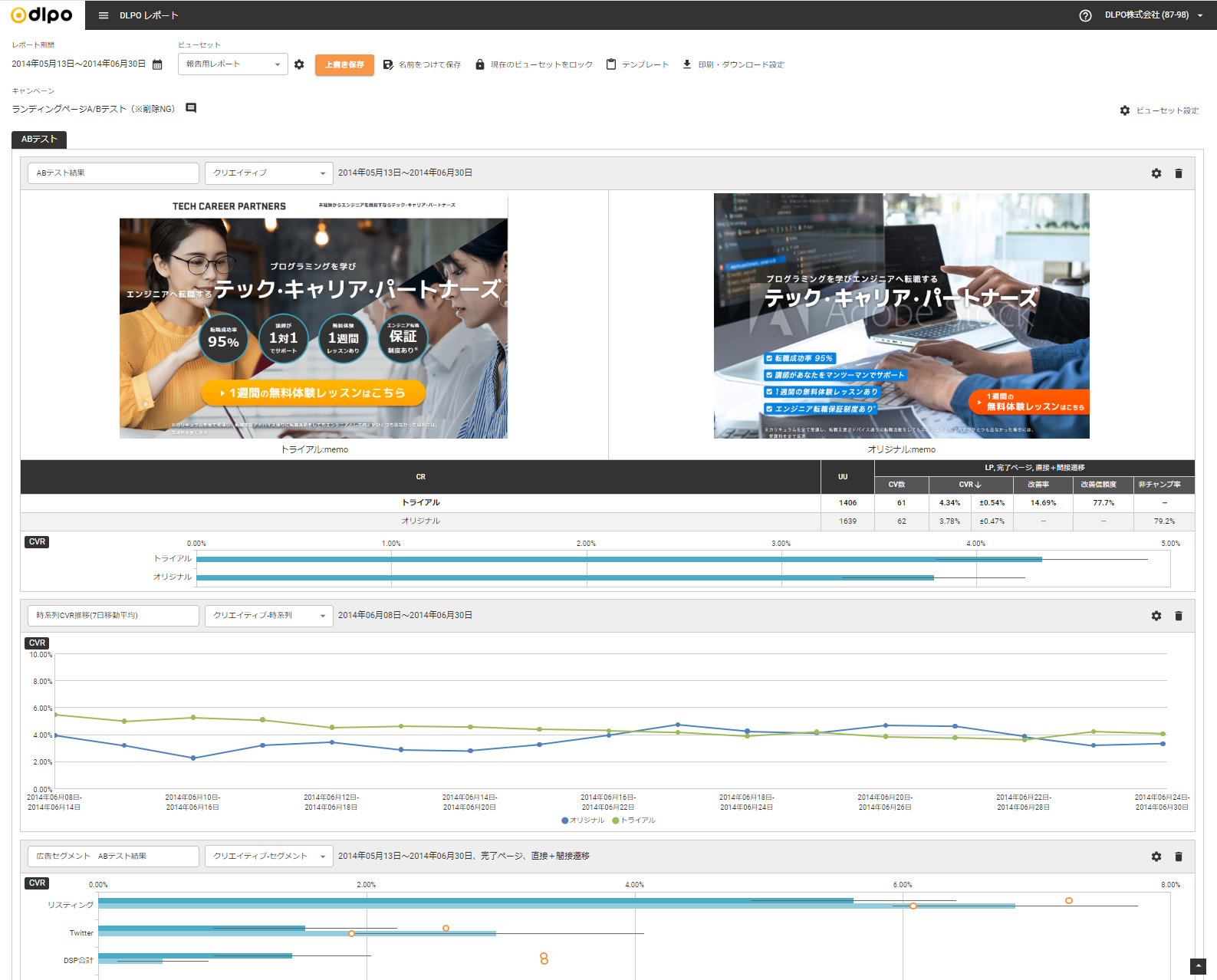Click the DLPO レポート header title
Image resolution: width=1217 pixels, height=980 pixels.
pyautogui.click(x=149, y=15)
